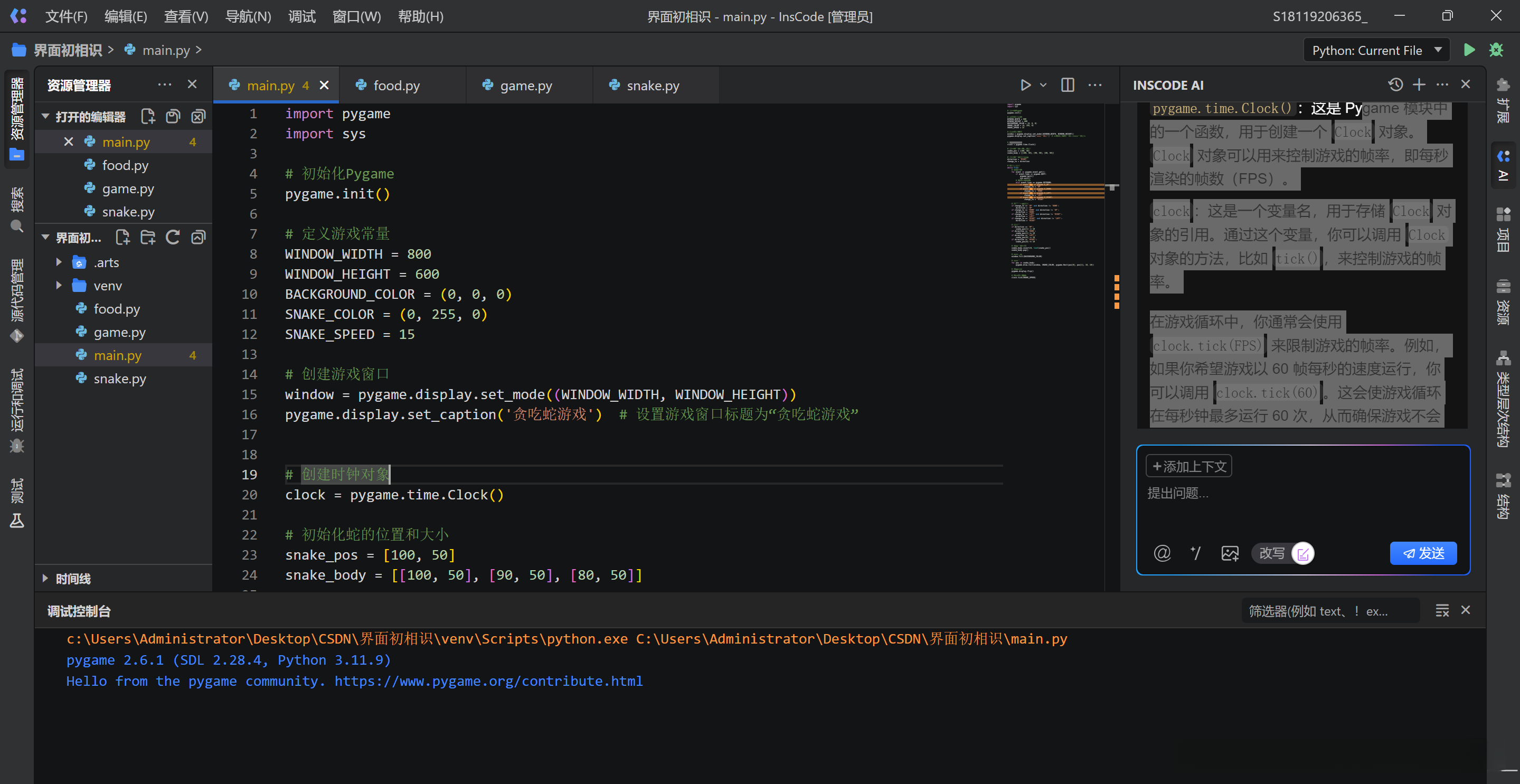Open the 导航(N) menu
Viewport: 1520px width, 784px height.
[248, 16]
